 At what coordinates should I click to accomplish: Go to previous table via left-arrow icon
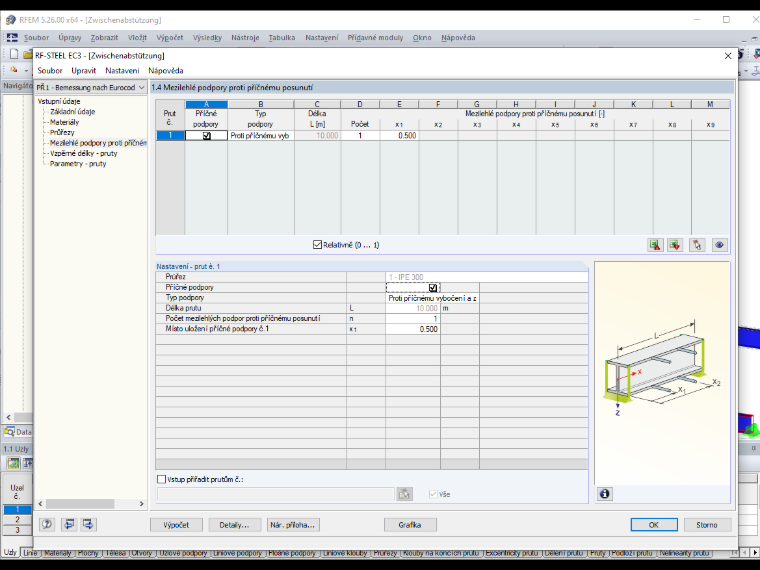[x=69, y=524]
